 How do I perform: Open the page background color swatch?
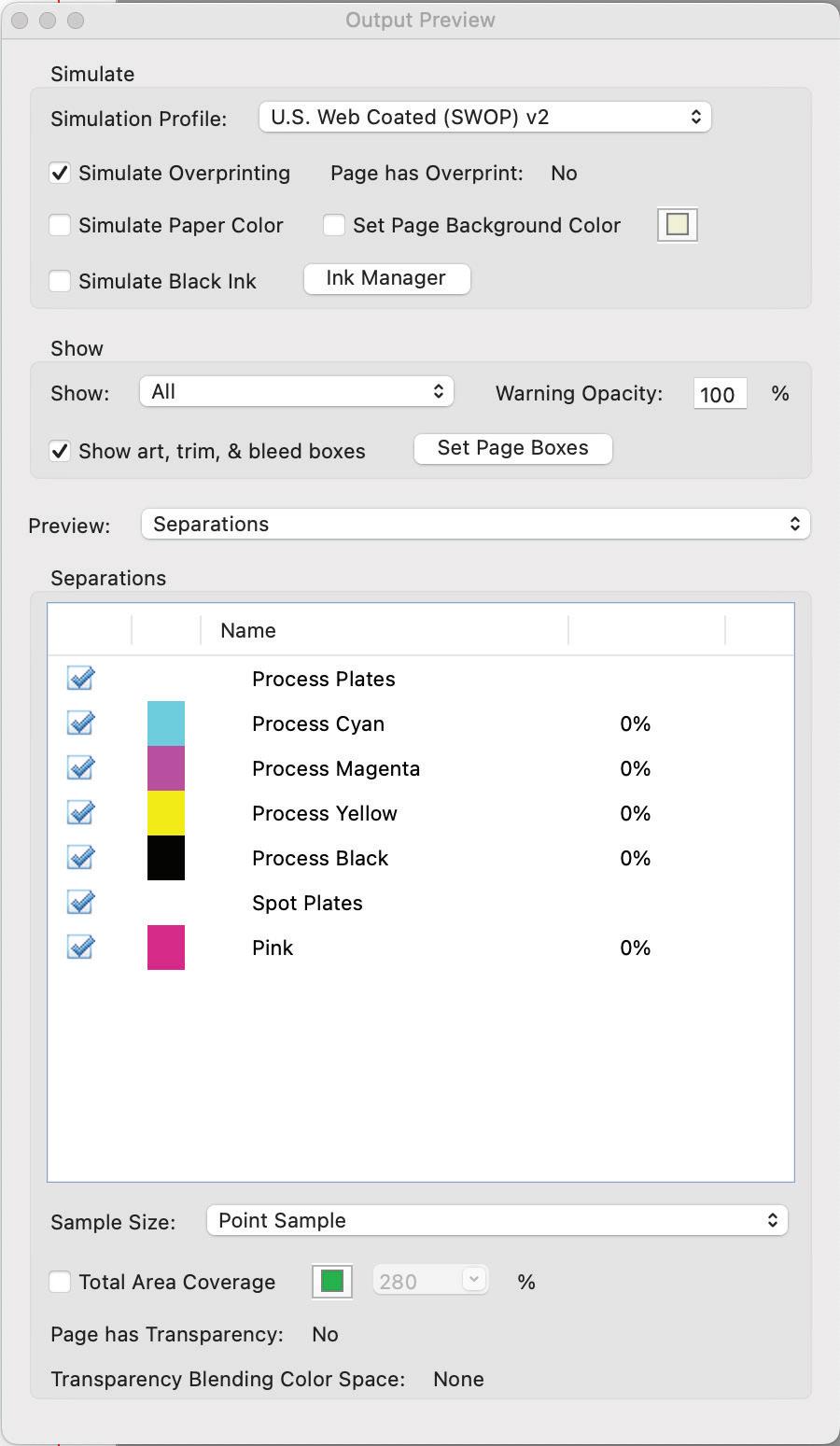(678, 225)
